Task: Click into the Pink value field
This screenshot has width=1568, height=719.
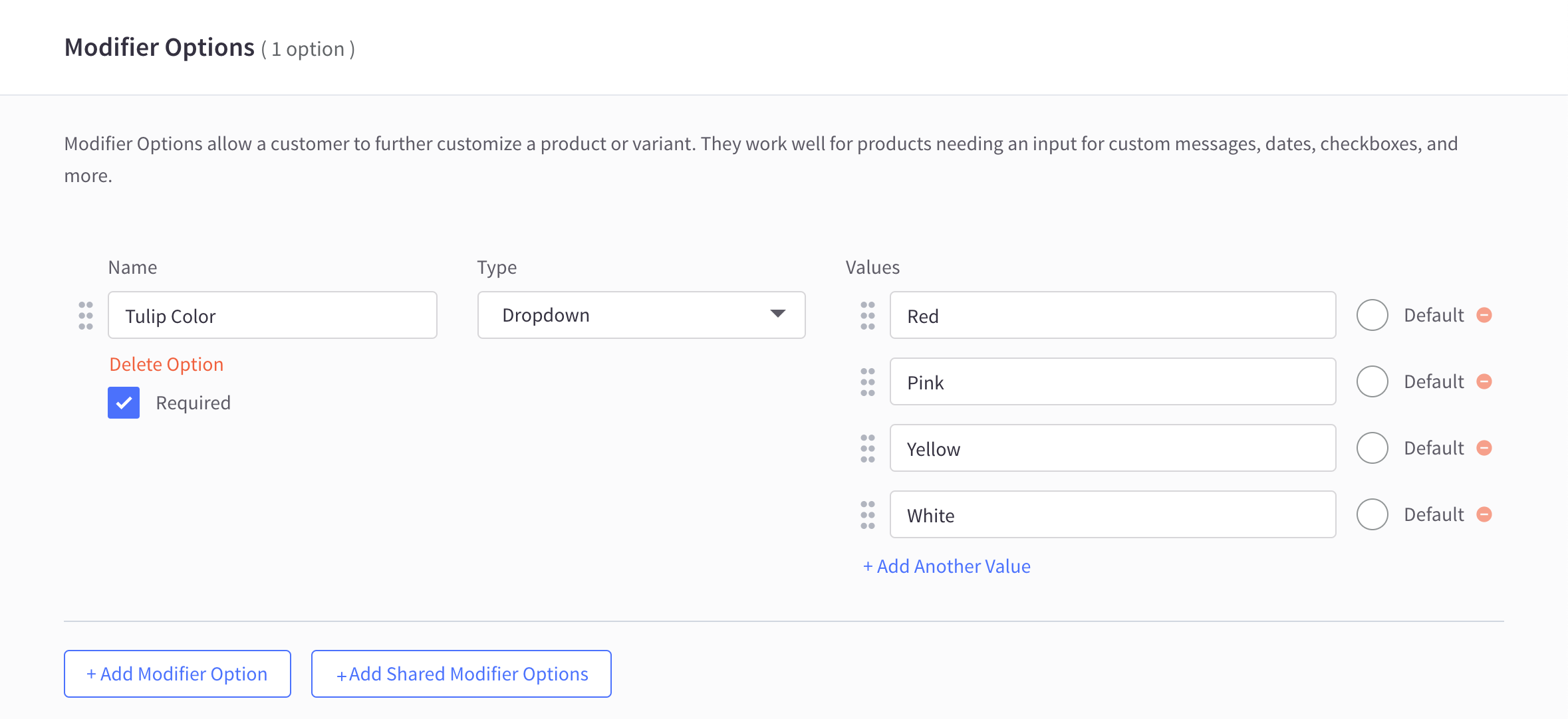Action: (x=1113, y=381)
